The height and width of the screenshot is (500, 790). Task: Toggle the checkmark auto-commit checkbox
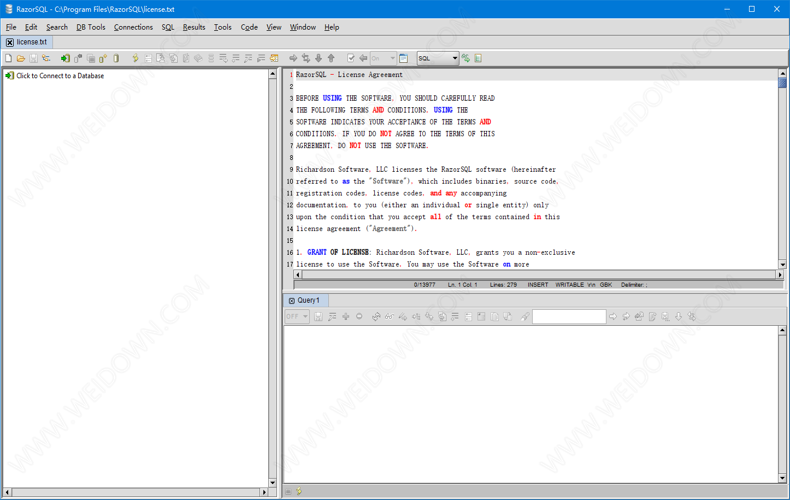tap(351, 58)
